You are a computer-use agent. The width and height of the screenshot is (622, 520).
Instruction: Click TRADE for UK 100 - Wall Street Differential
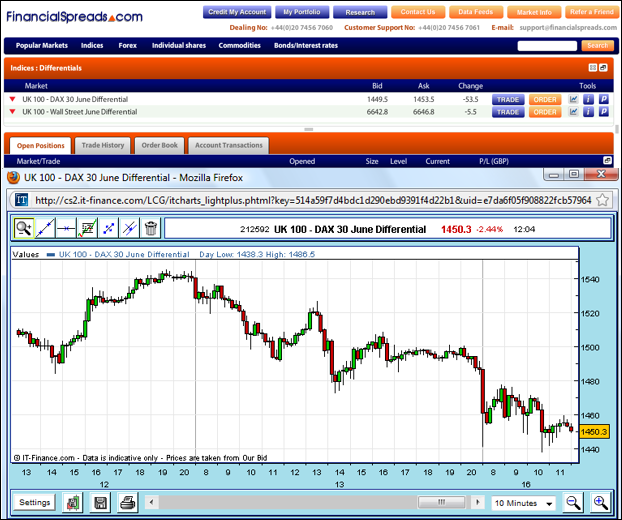(508, 112)
